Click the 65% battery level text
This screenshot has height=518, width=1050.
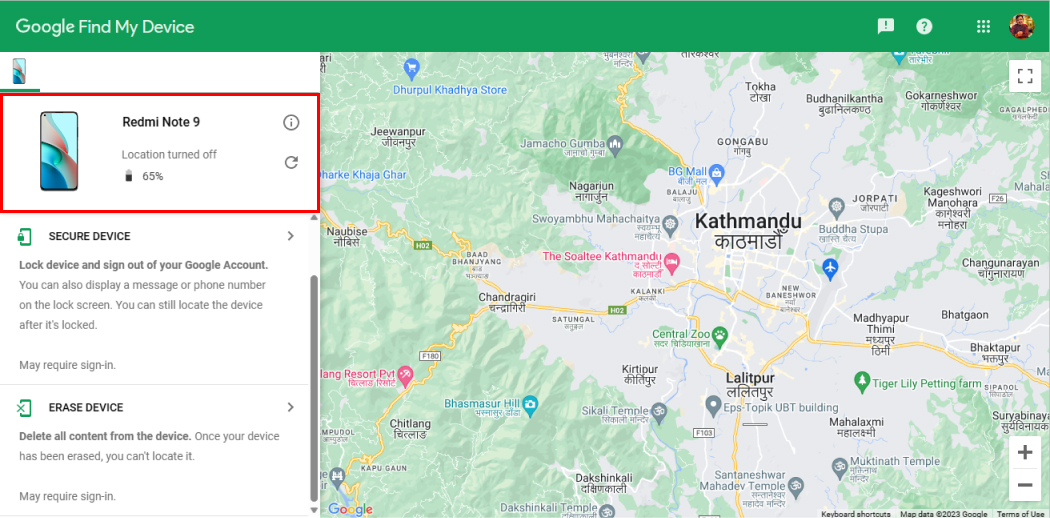(x=153, y=177)
